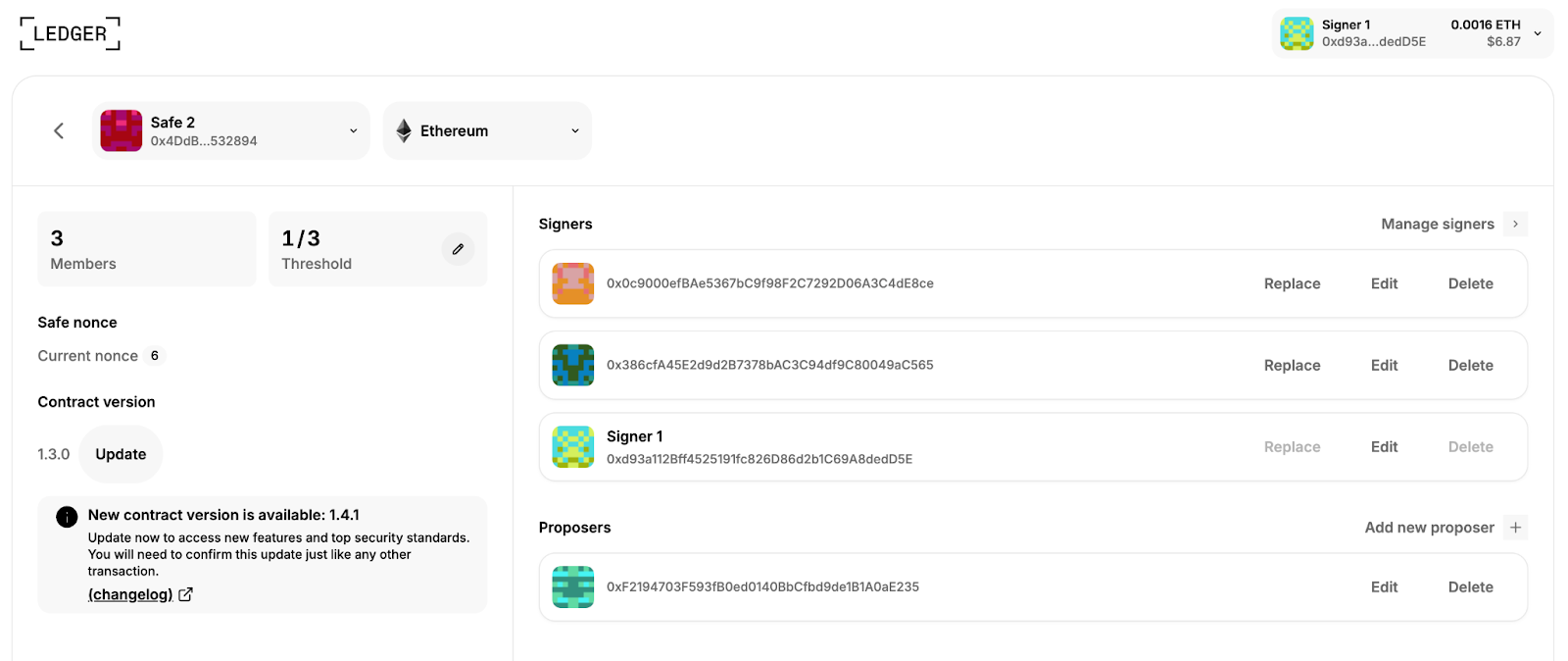1568x661 pixels.
Task: Open the changelog external link icon
Action: point(185,594)
